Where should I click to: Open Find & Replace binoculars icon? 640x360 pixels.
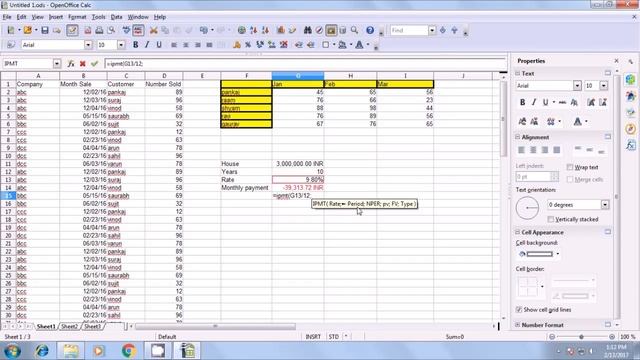click(308, 31)
